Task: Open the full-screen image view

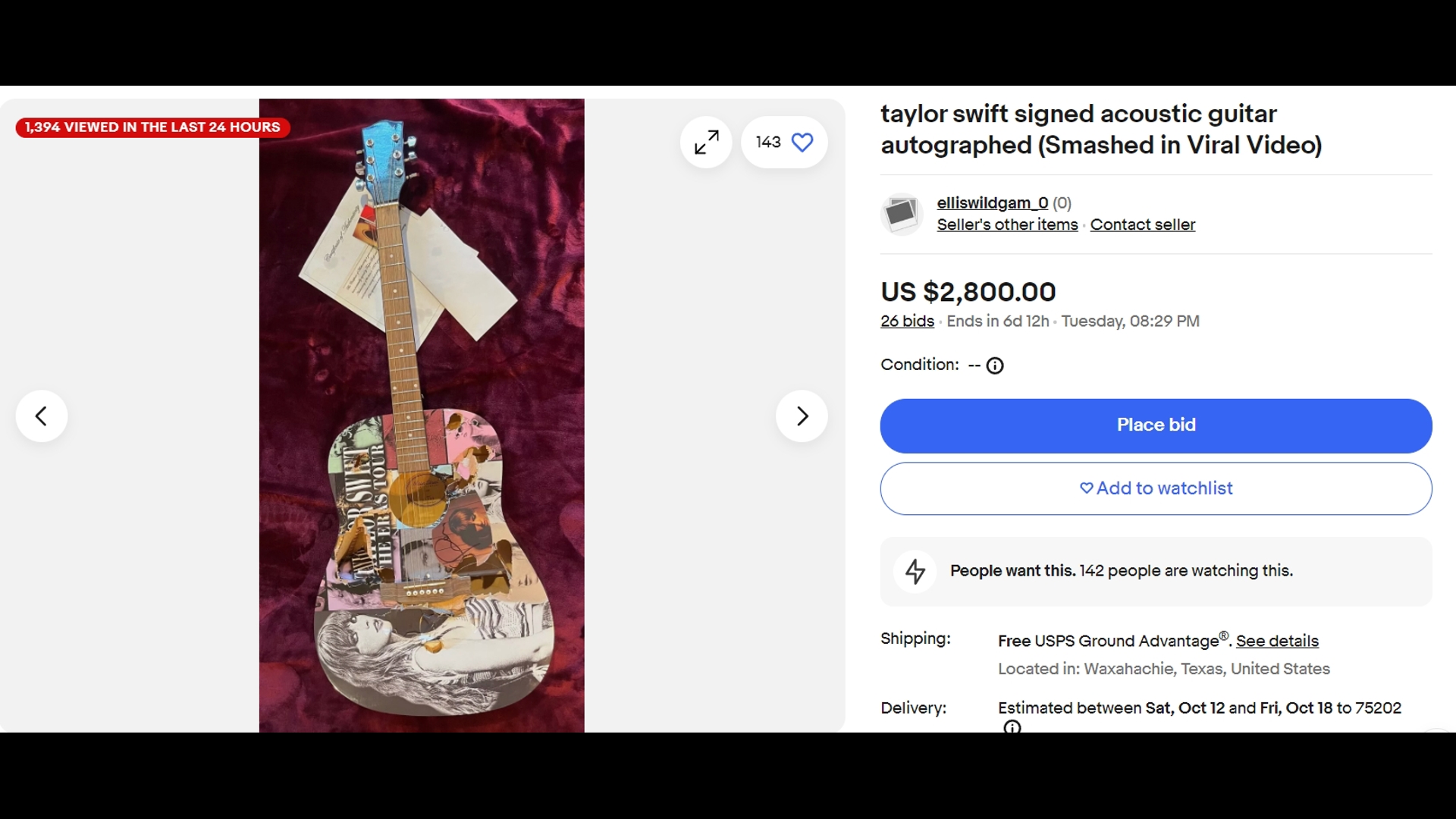Action: coord(706,142)
